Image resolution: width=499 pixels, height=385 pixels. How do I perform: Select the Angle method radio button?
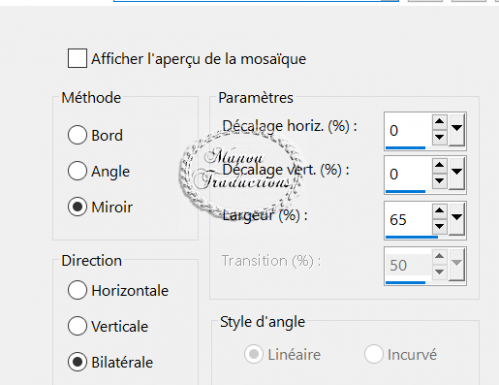point(77,171)
